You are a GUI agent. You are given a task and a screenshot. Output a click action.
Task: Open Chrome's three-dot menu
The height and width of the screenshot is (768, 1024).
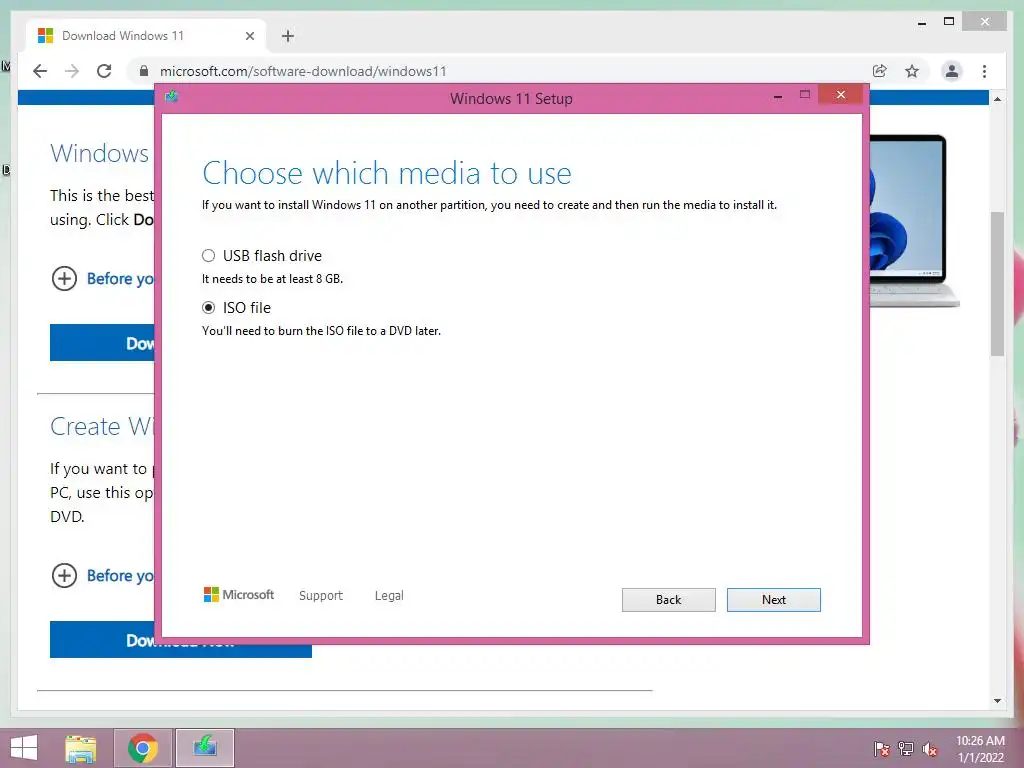[984, 71]
